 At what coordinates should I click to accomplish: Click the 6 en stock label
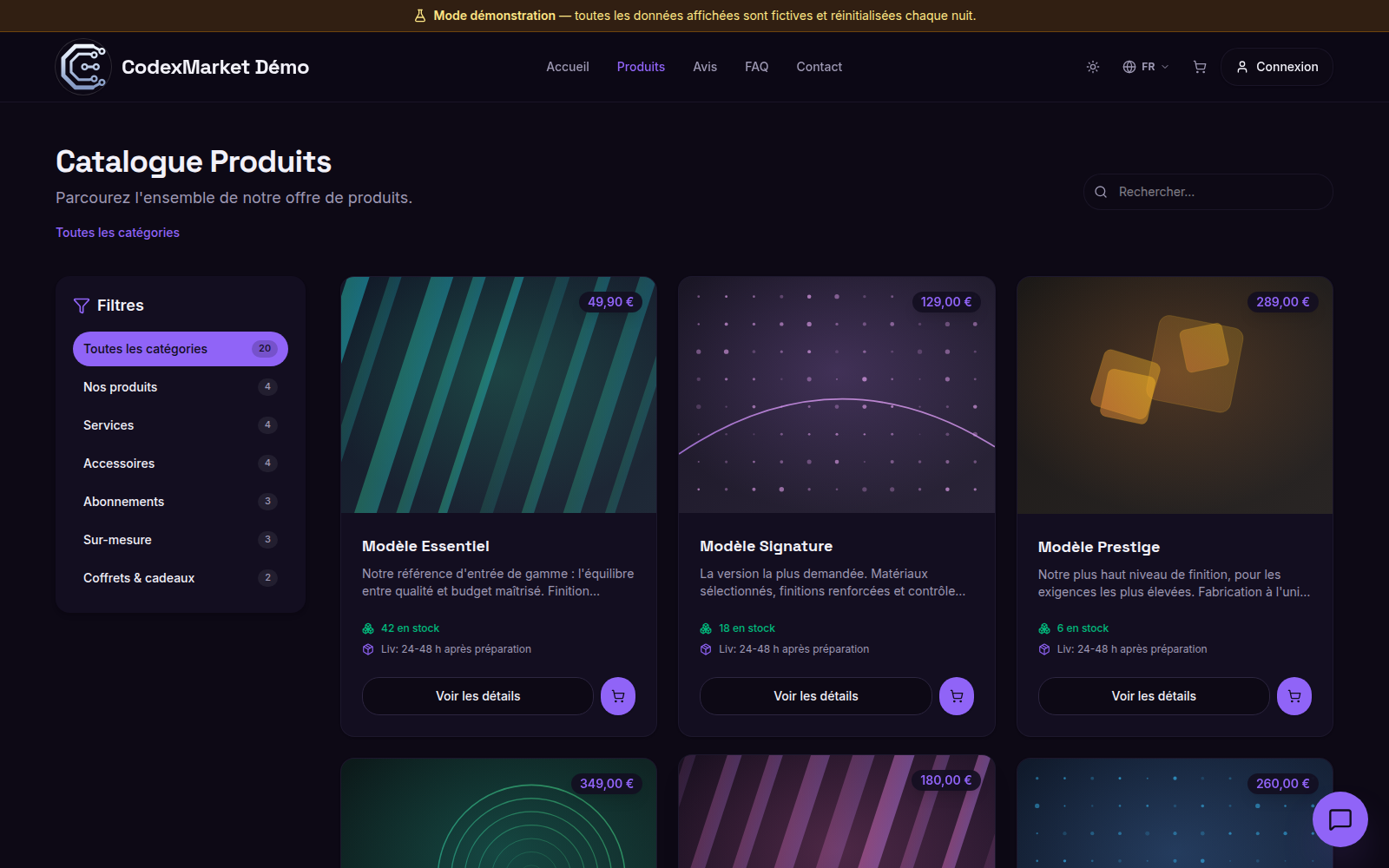(1083, 628)
